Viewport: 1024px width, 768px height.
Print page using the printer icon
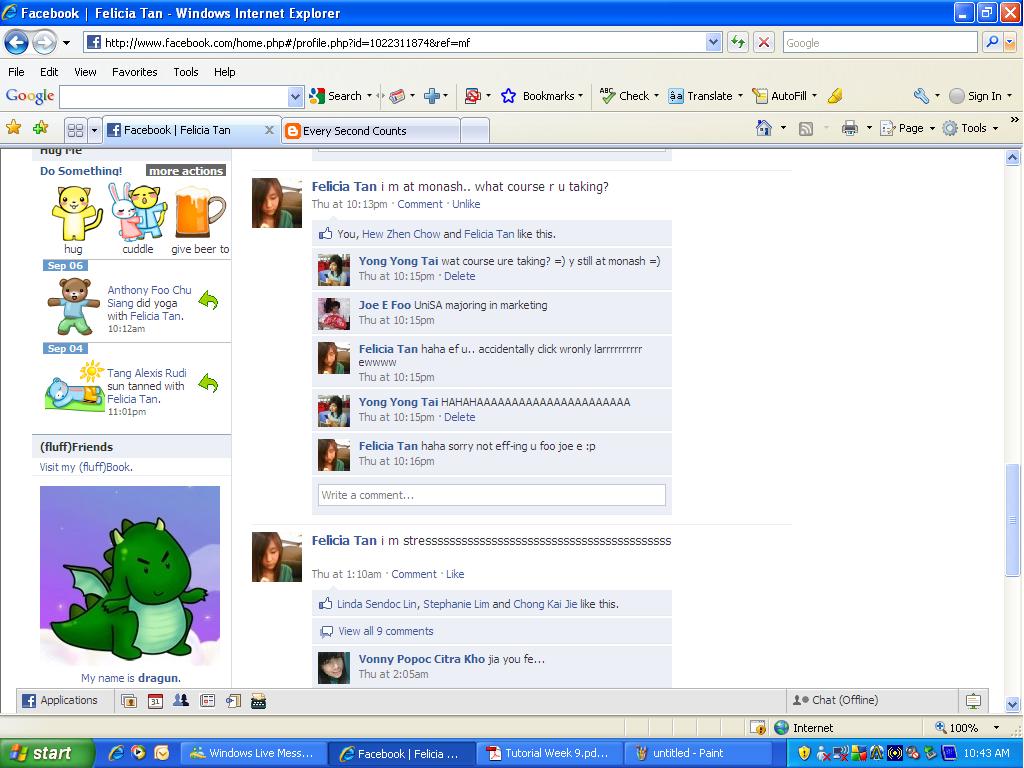(x=850, y=128)
